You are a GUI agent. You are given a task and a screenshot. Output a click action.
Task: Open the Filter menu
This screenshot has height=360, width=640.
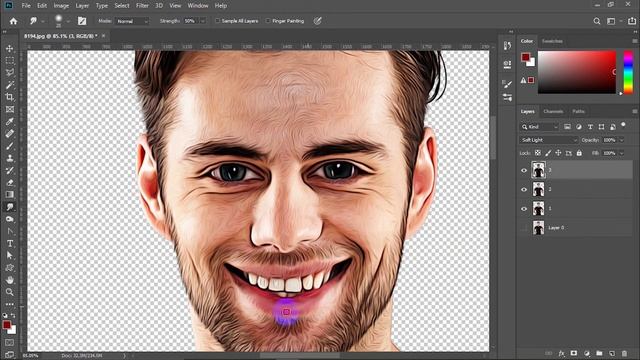coord(142,6)
